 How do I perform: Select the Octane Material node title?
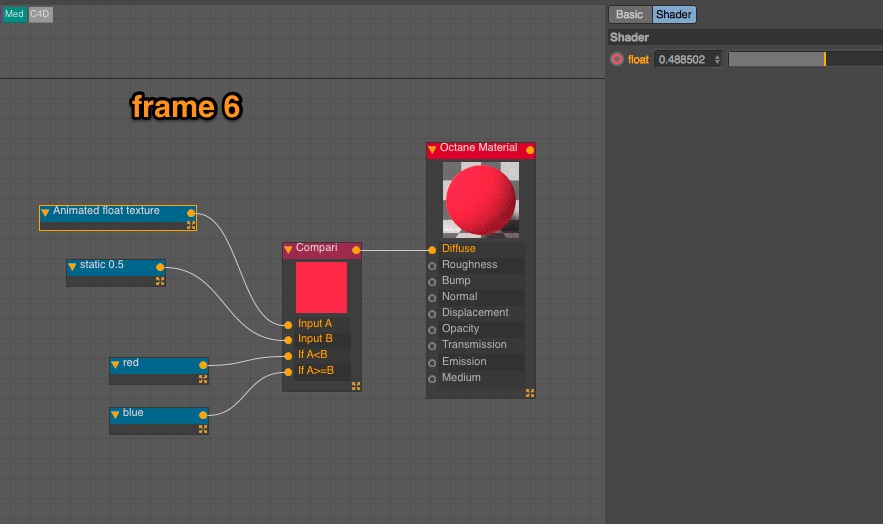(478, 147)
